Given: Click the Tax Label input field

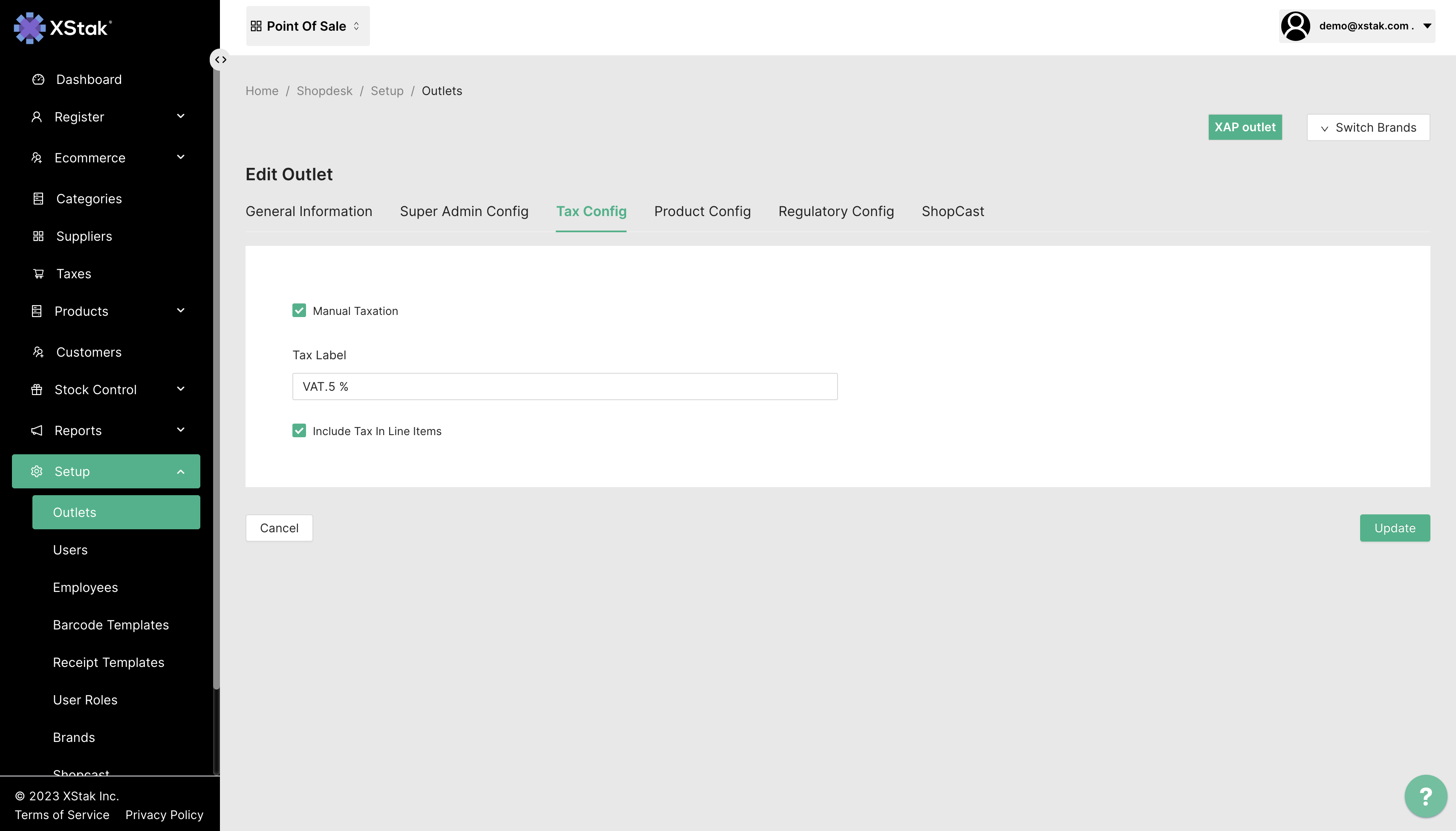Looking at the screenshot, I should click(564, 387).
